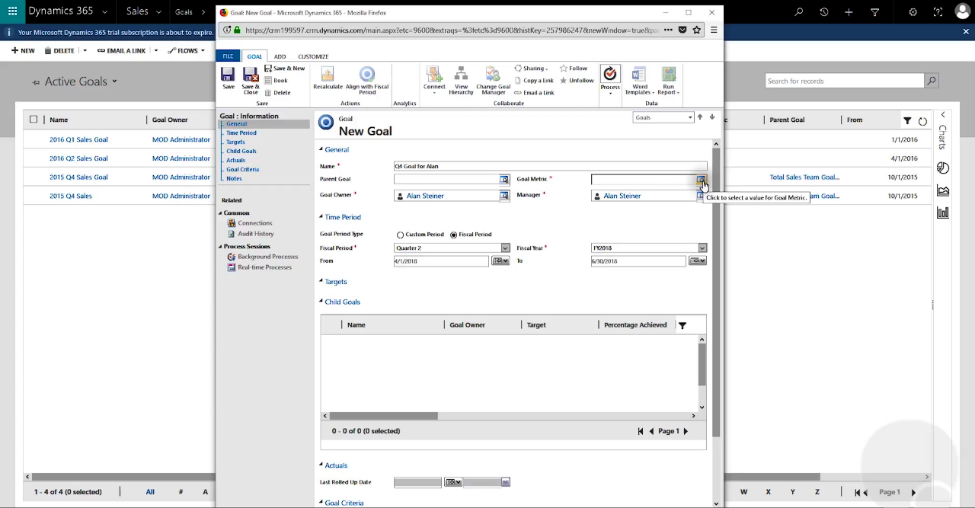
Task: Click the Search for records box
Action: (844, 81)
